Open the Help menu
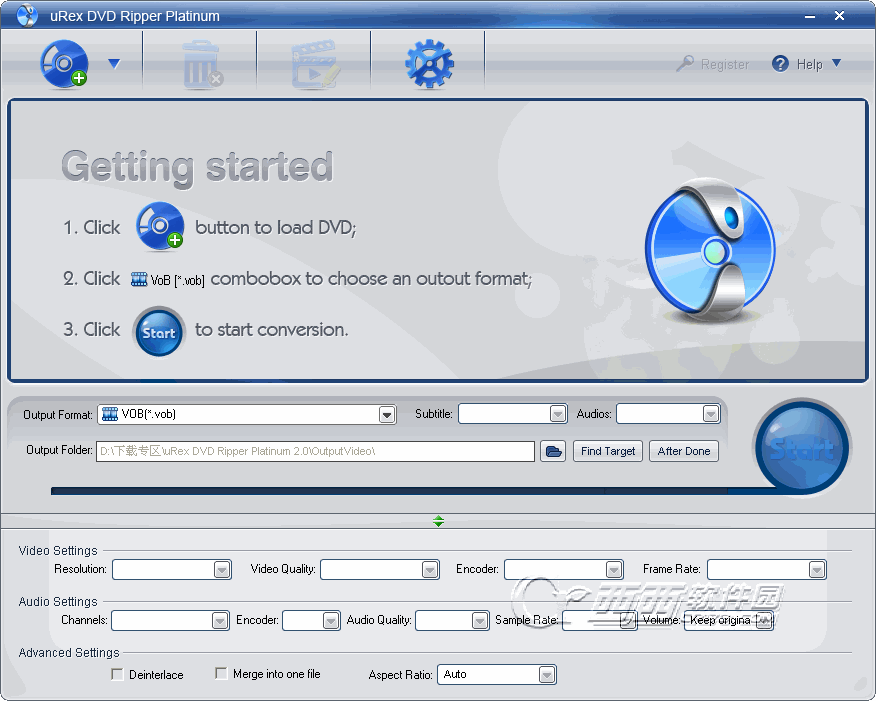The image size is (876, 701). tap(807, 64)
